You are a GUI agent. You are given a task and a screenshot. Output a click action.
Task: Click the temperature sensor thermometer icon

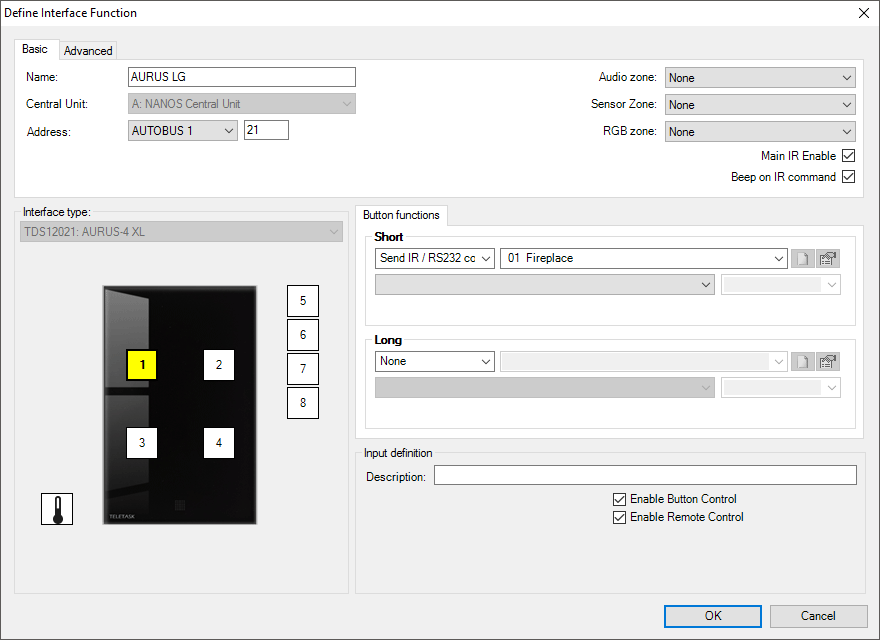57,509
